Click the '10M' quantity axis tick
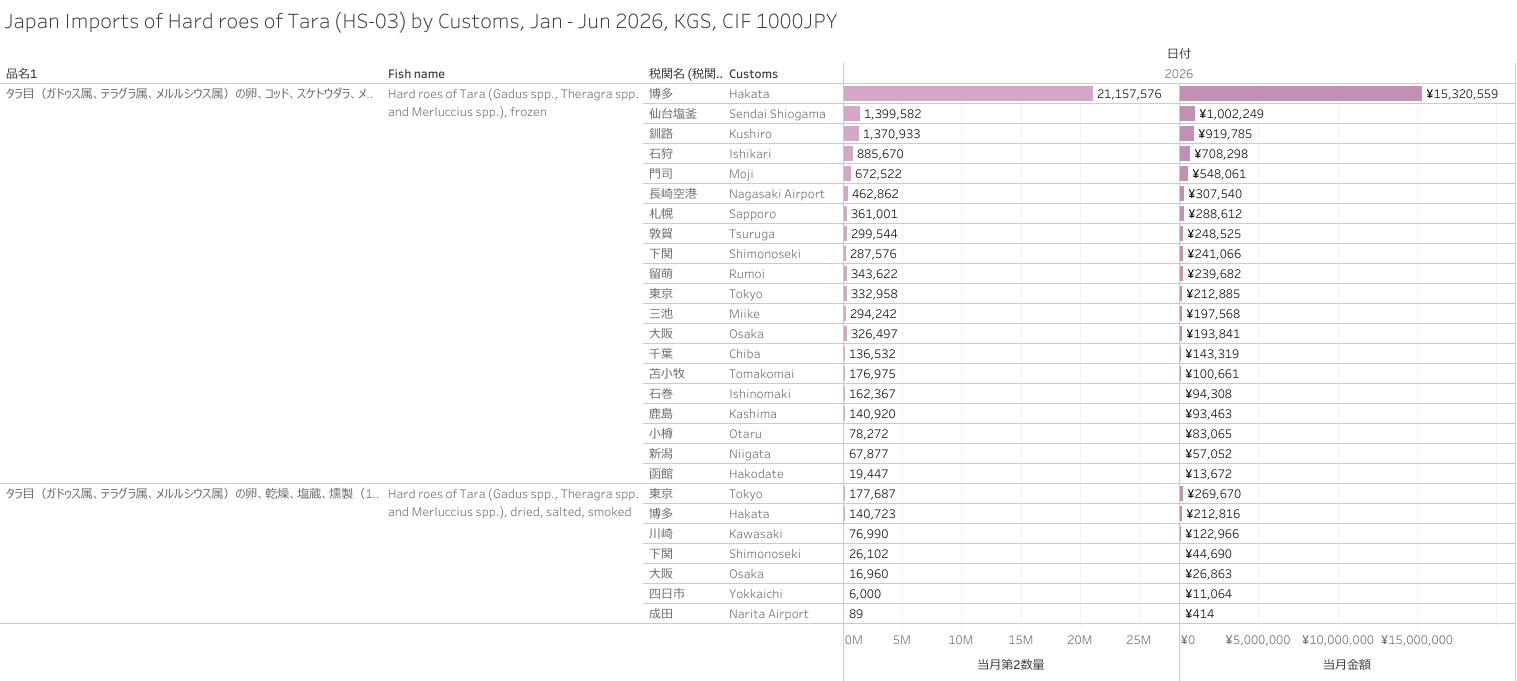This screenshot has height=681, width=1517. point(961,640)
